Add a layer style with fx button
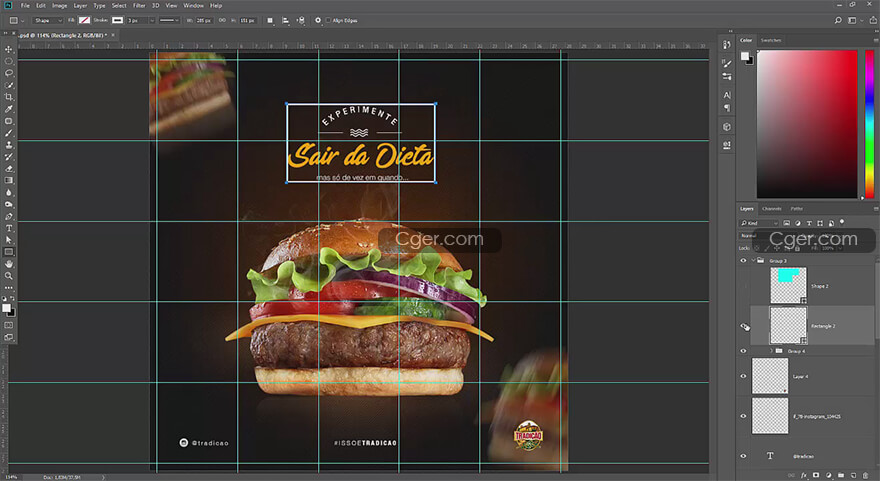This screenshot has height=481, width=880. (804, 475)
